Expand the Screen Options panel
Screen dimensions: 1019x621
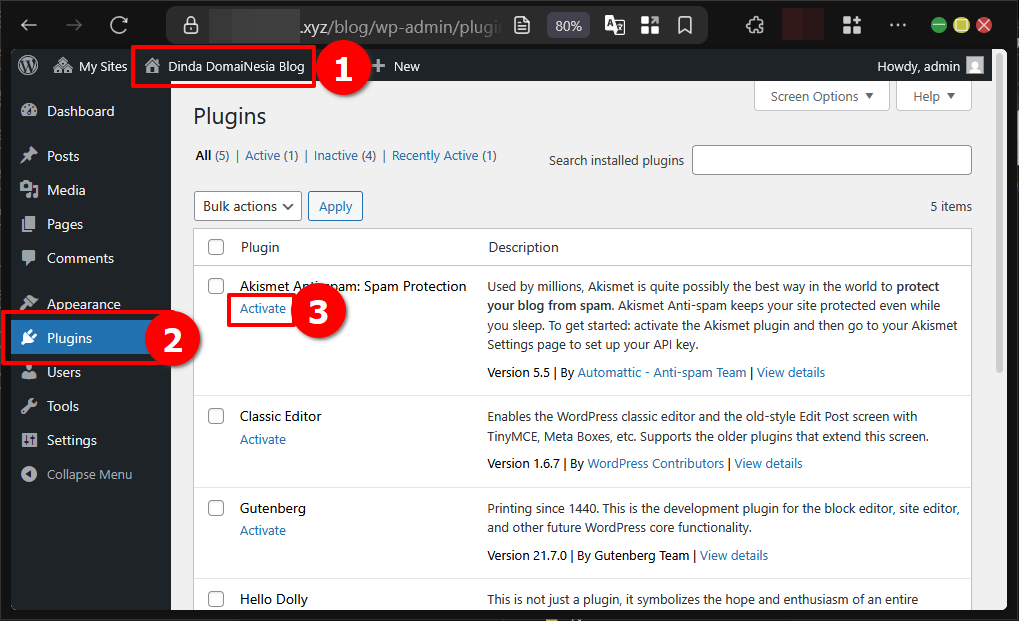tap(821, 96)
